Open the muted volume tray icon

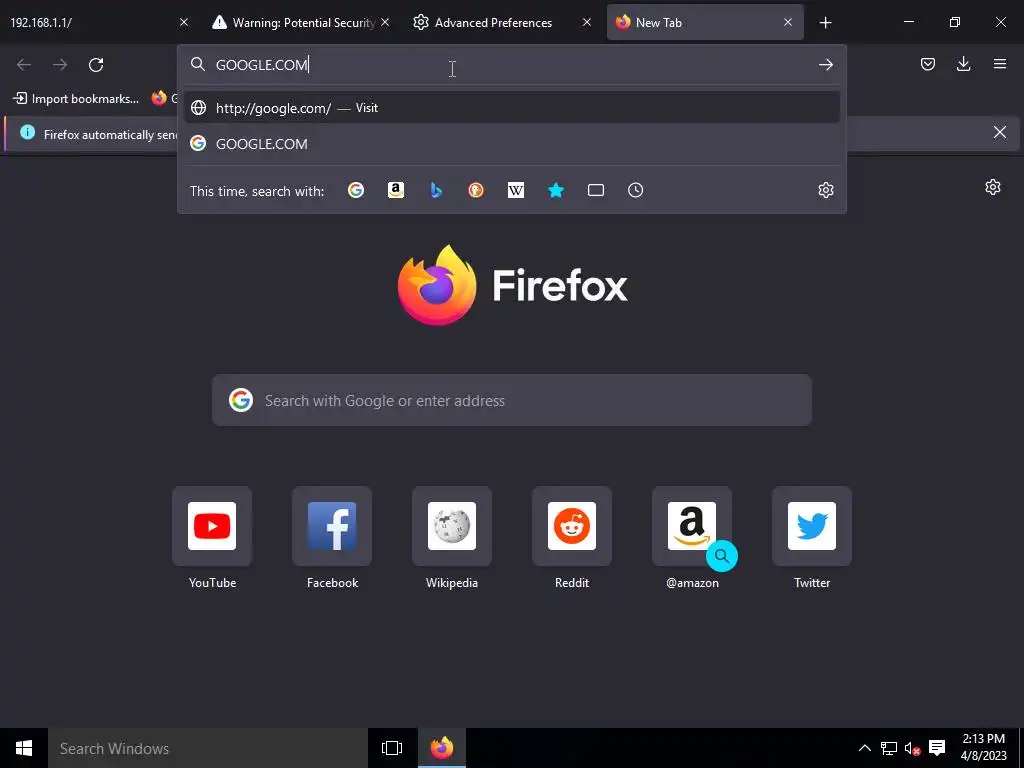click(912, 748)
